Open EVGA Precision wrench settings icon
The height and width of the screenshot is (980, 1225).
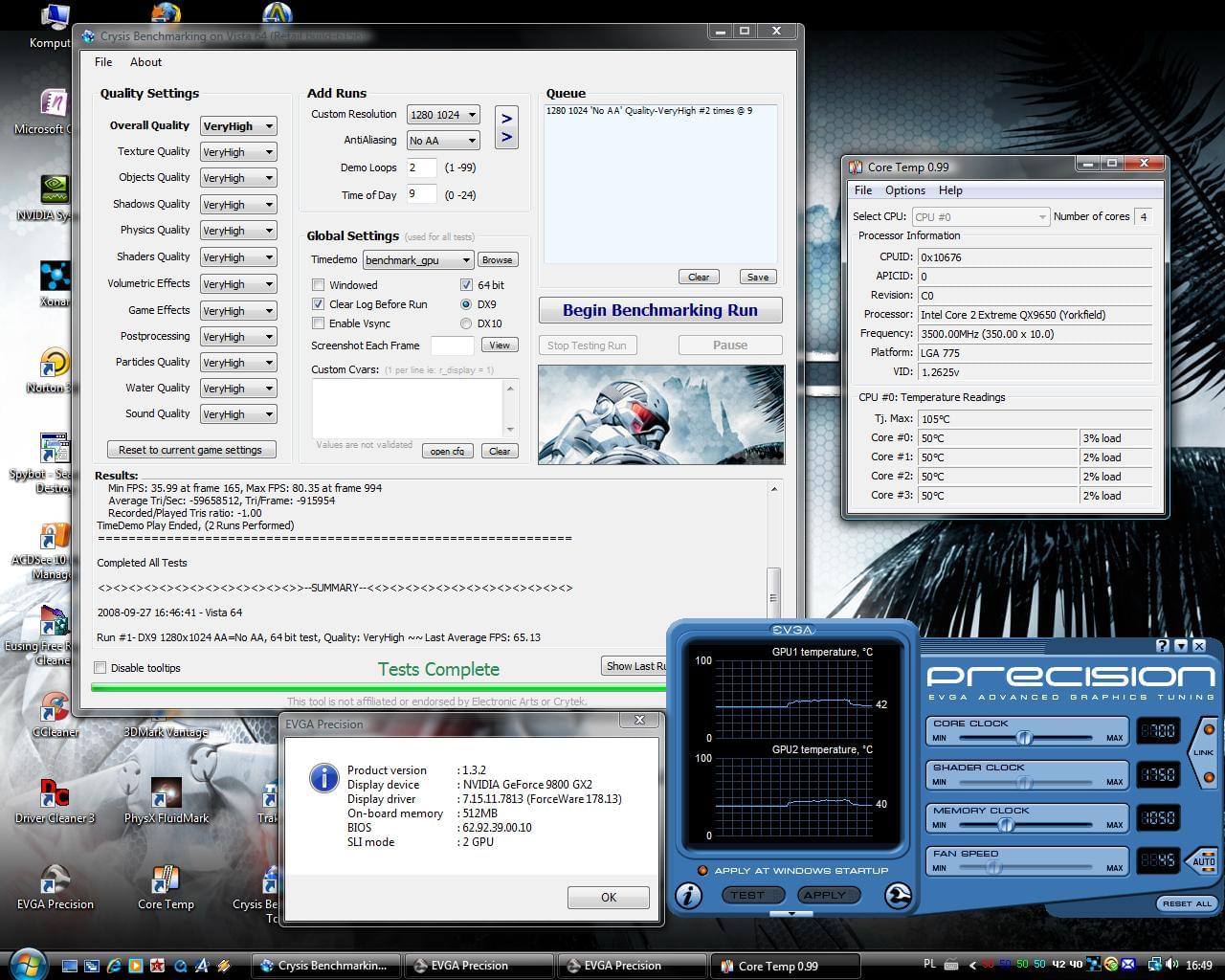(898, 896)
